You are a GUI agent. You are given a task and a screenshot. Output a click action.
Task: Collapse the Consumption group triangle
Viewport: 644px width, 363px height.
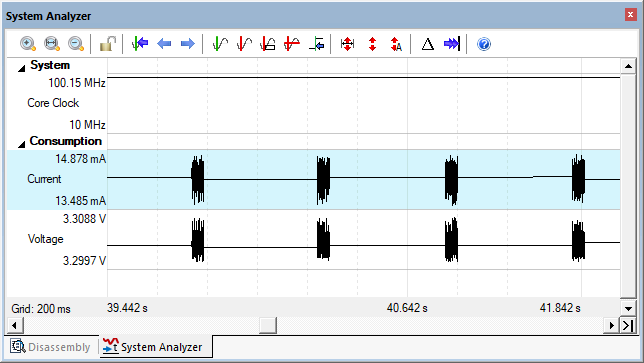(21, 144)
